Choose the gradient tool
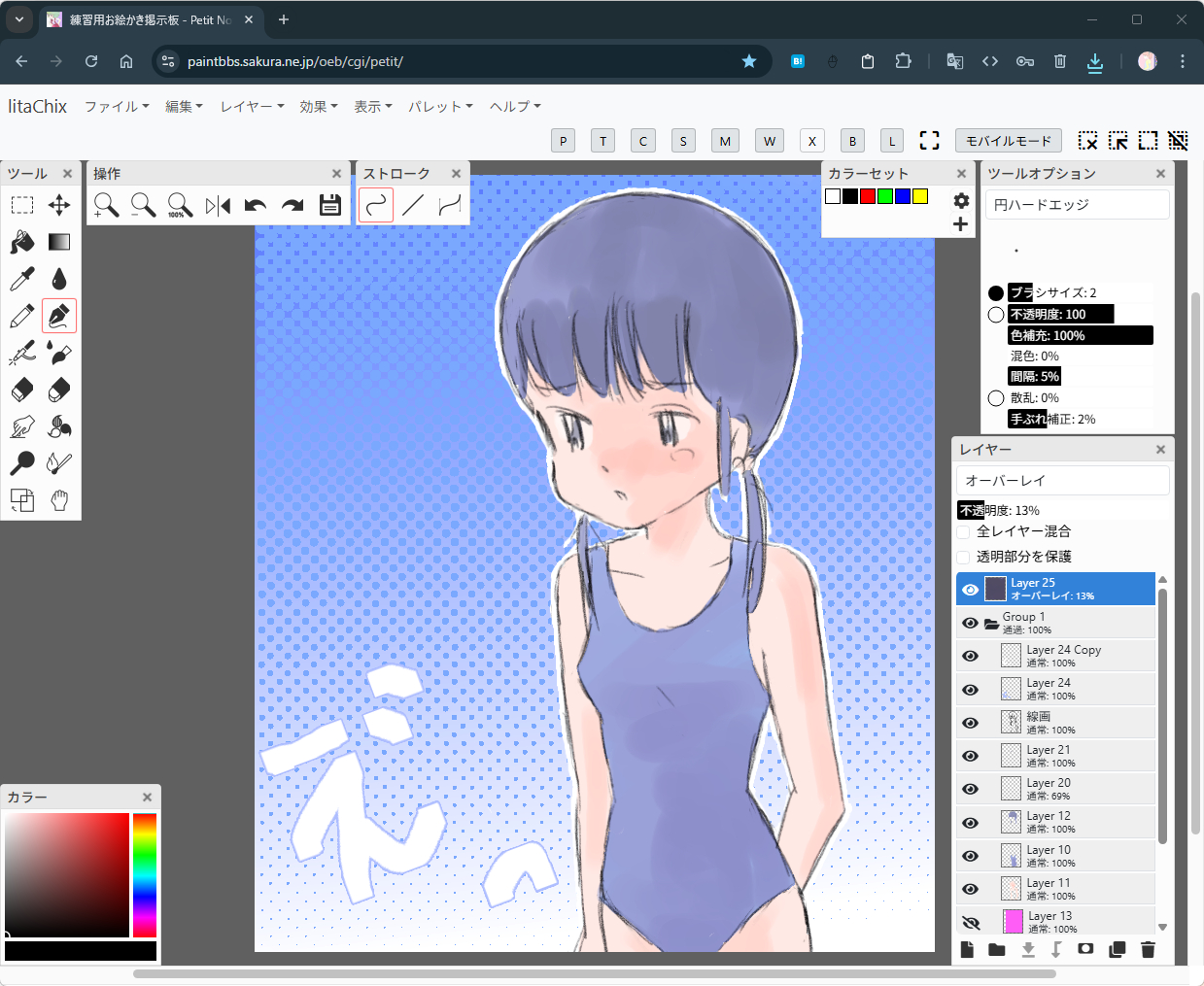The height and width of the screenshot is (986, 1204). point(59,242)
